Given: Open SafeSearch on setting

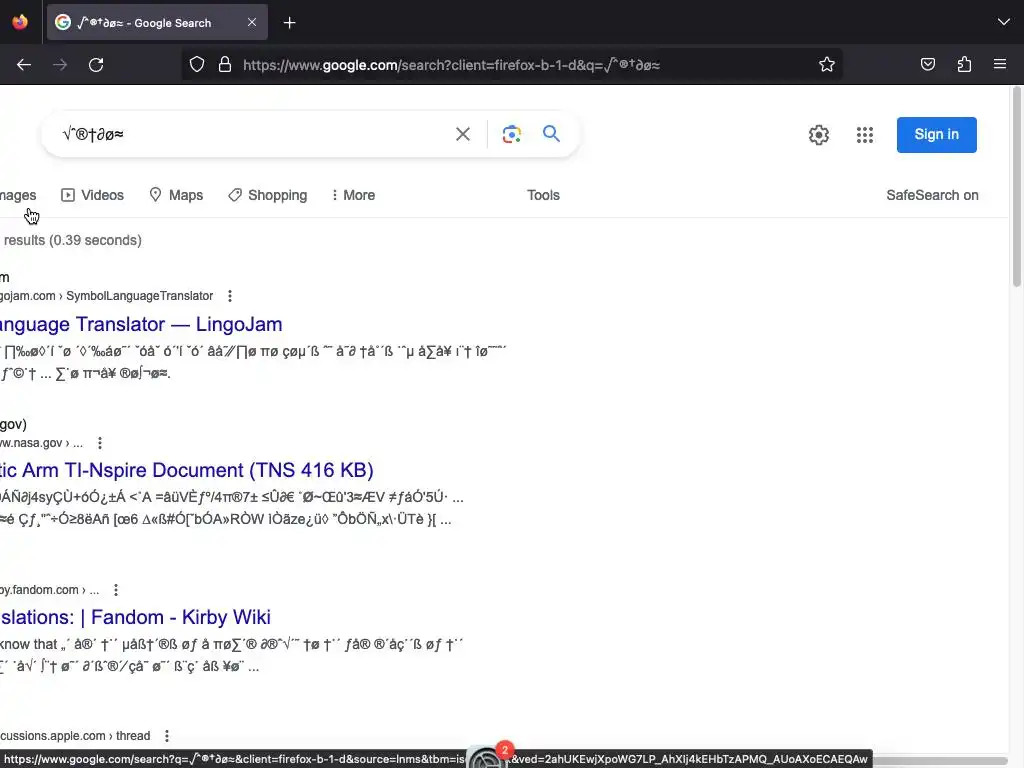Looking at the screenshot, I should (x=932, y=195).
